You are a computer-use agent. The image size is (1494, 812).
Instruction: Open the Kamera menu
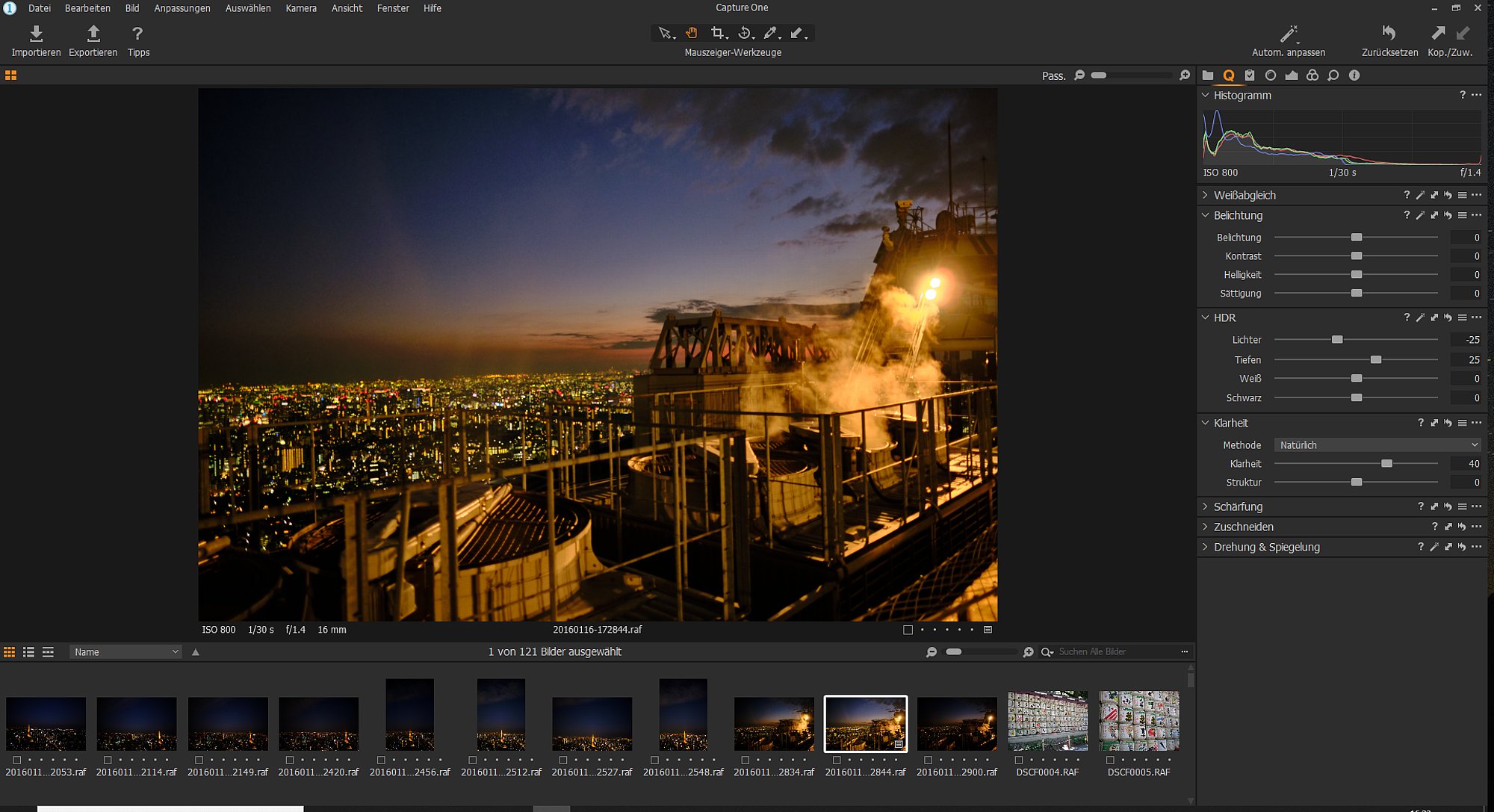[301, 8]
